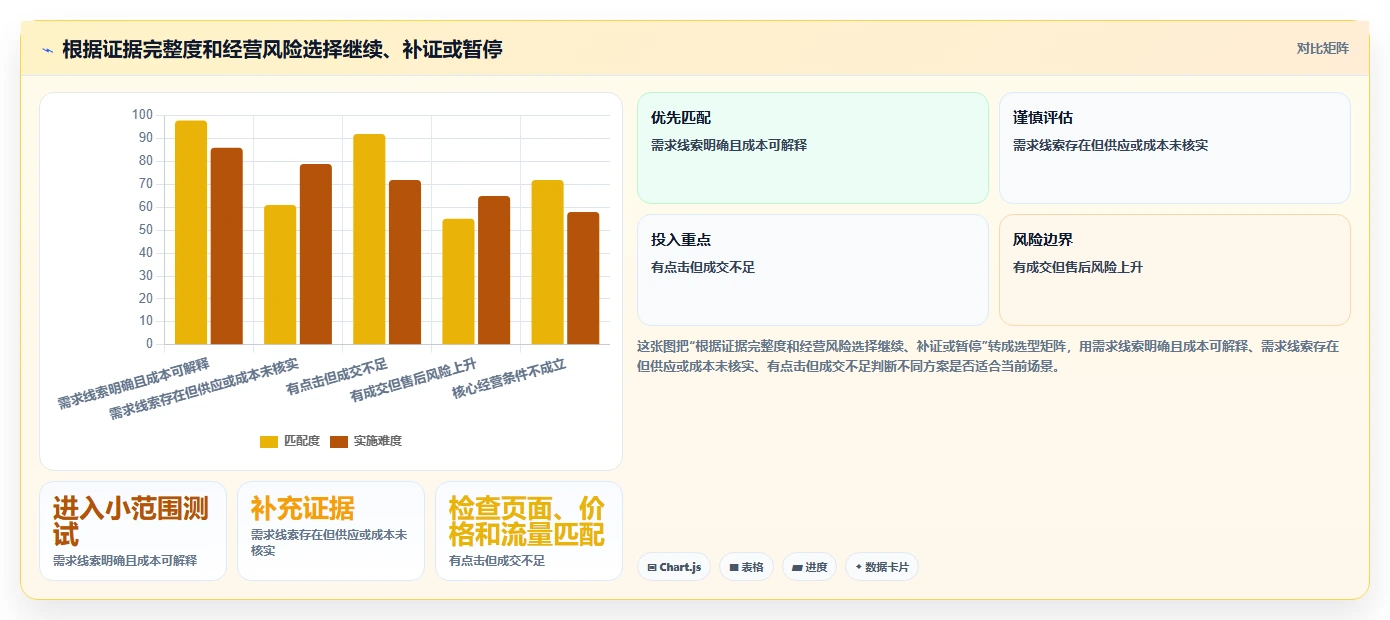Image resolution: width=1390 pixels, height=620 pixels.
Task: Open the 谨慎评估 matrix card
Action: tap(1174, 148)
